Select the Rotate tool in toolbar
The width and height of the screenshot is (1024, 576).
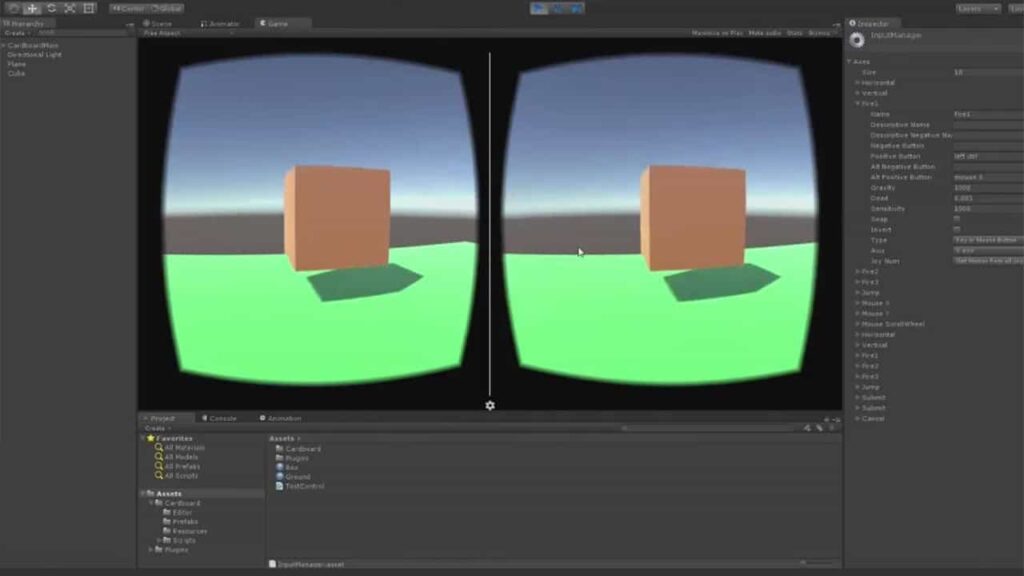[51, 8]
